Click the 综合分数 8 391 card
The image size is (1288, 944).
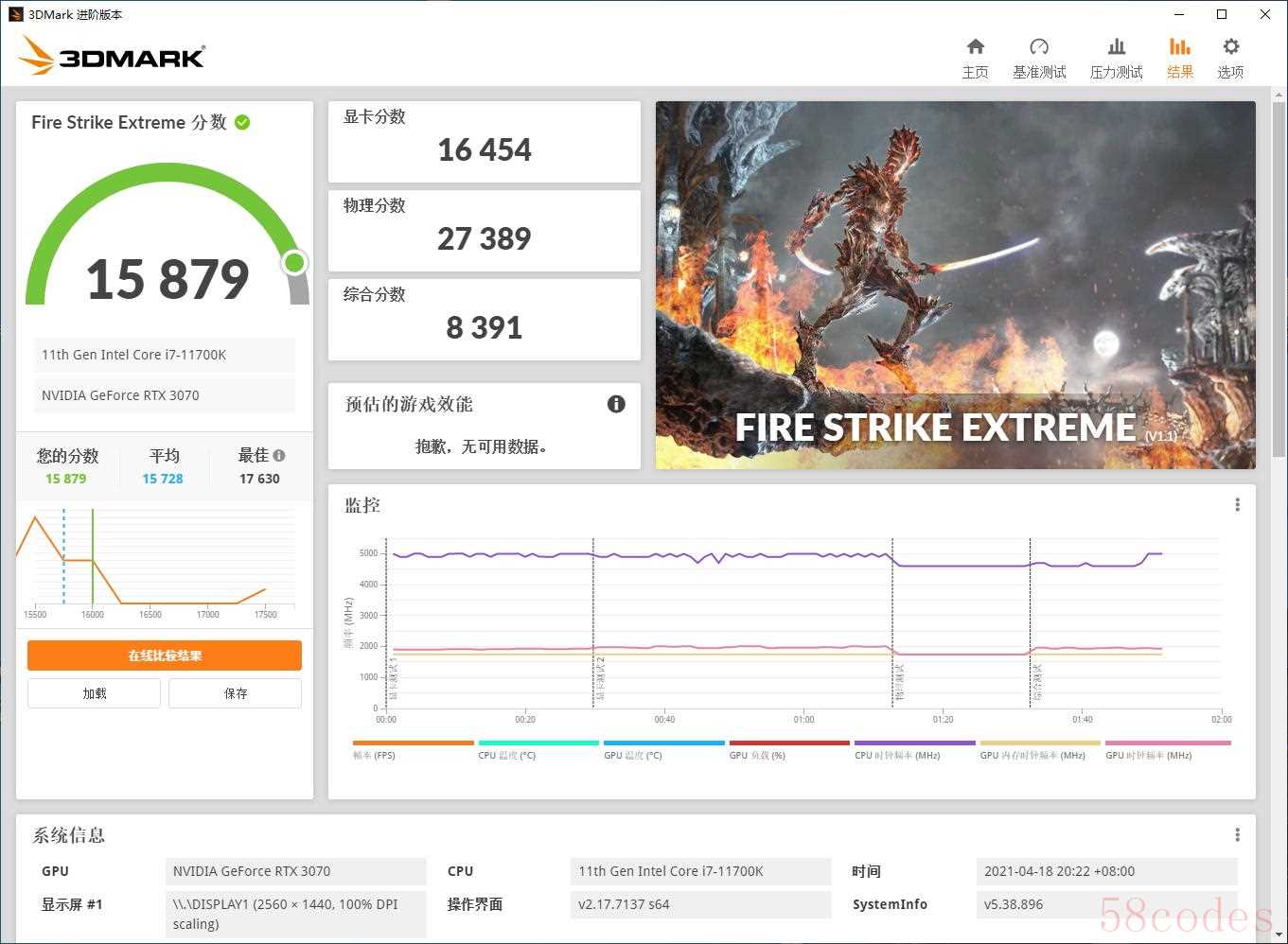(485, 320)
